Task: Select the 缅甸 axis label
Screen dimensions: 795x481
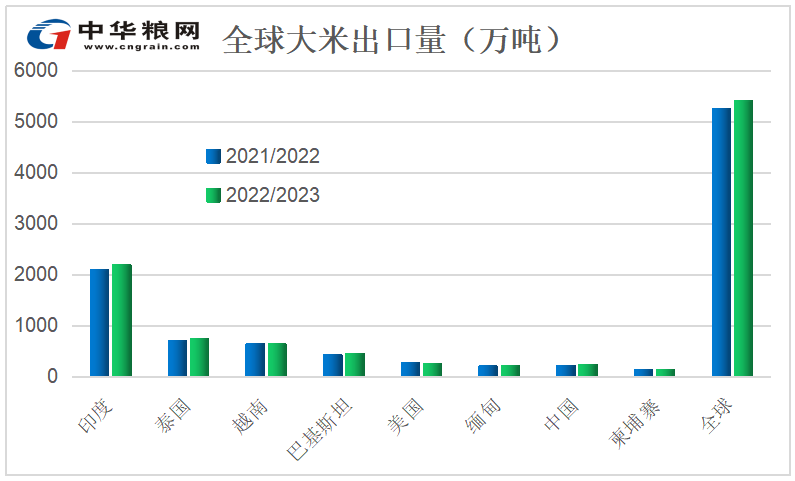Action: click(484, 412)
